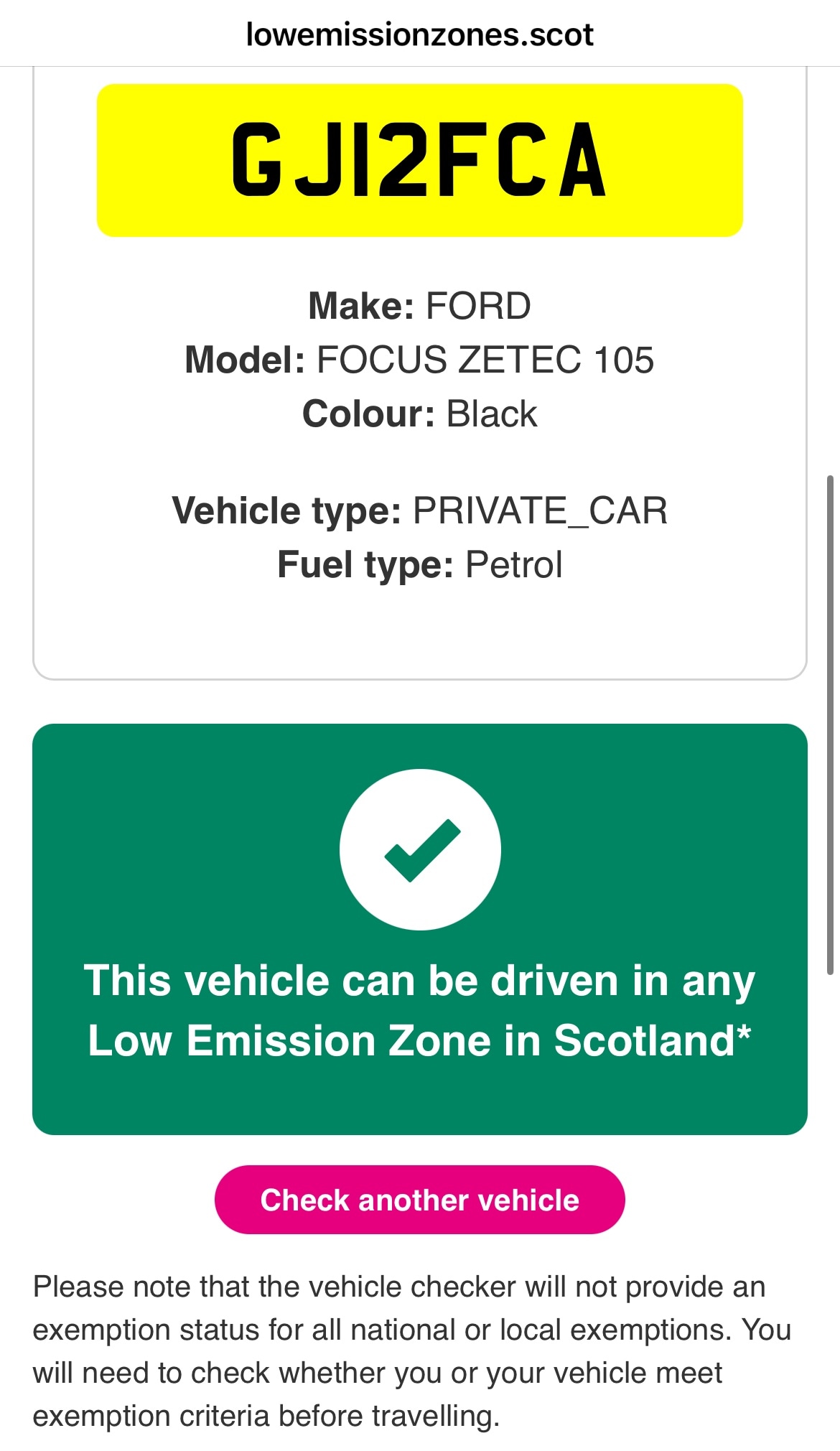Image resolution: width=840 pixels, height=1451 pixels.
Task: Click the "Please note" exemption notice paragraph
Action: [412, 1330]
